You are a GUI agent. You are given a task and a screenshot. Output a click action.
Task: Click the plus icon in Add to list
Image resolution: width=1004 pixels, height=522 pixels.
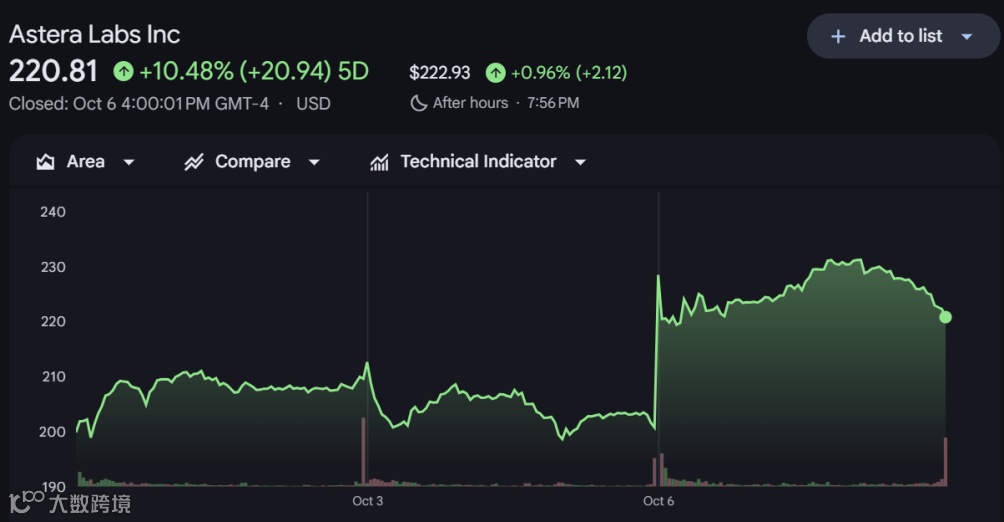coord(838,36)
